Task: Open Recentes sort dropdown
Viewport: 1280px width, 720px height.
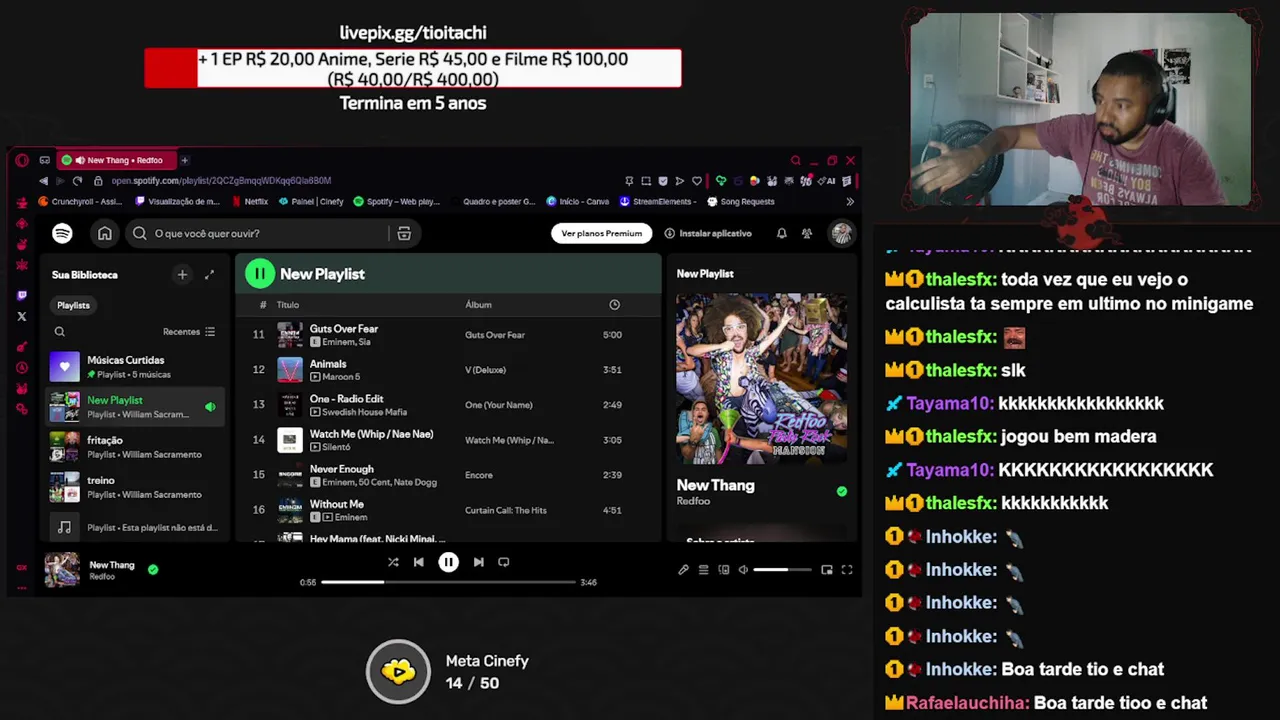Action: [189, 332]
